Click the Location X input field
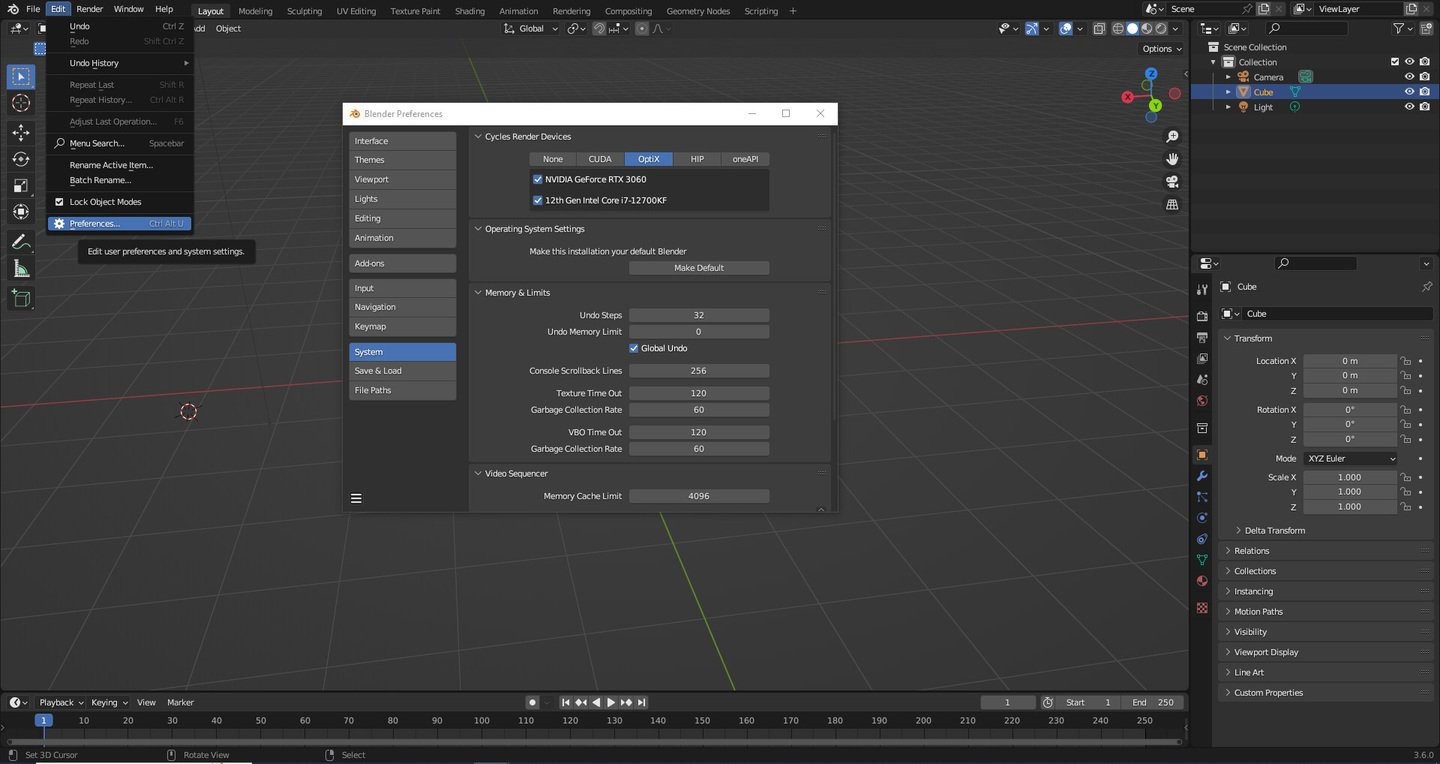 pos(1349,361)
